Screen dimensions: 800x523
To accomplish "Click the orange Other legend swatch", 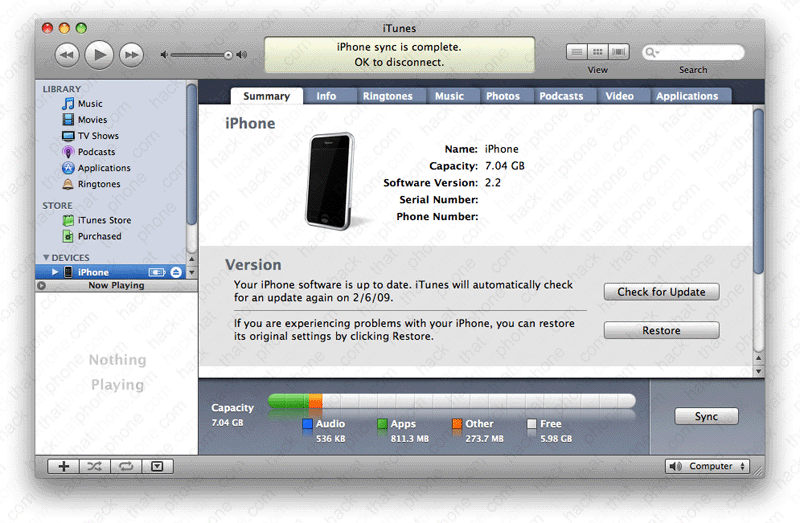I will pos(457,424).
